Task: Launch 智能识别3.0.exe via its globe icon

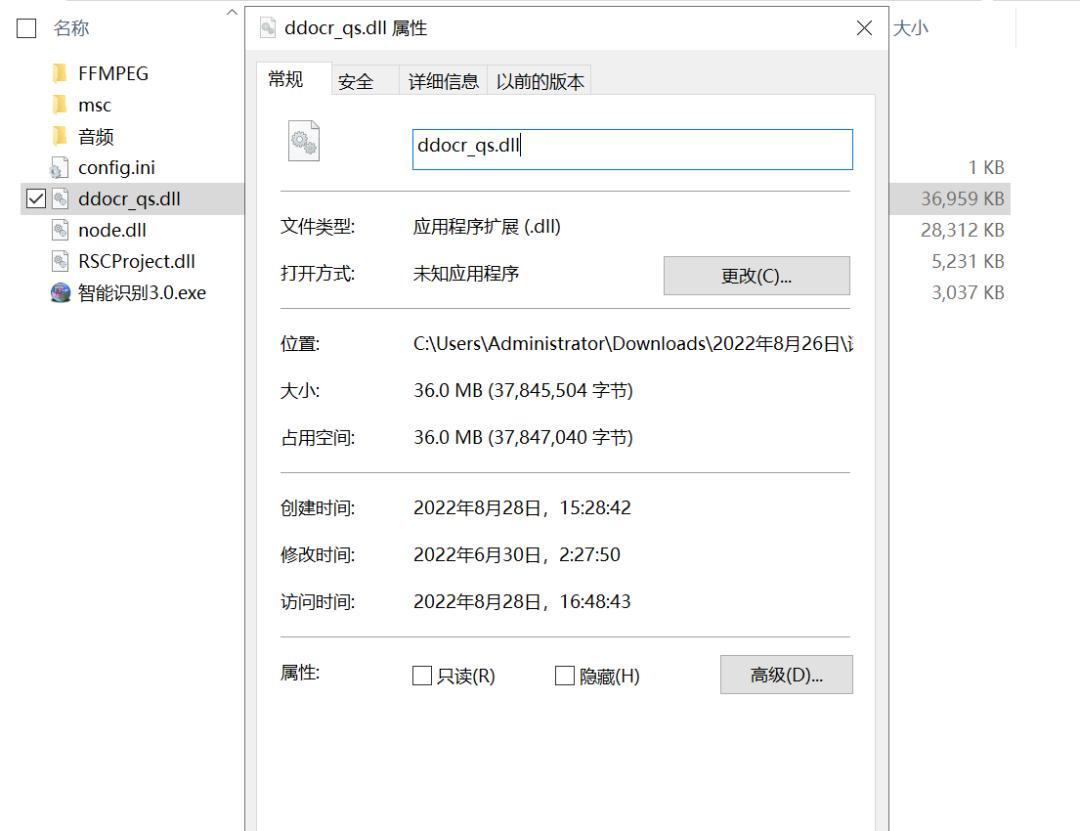Action: [61, 293]
